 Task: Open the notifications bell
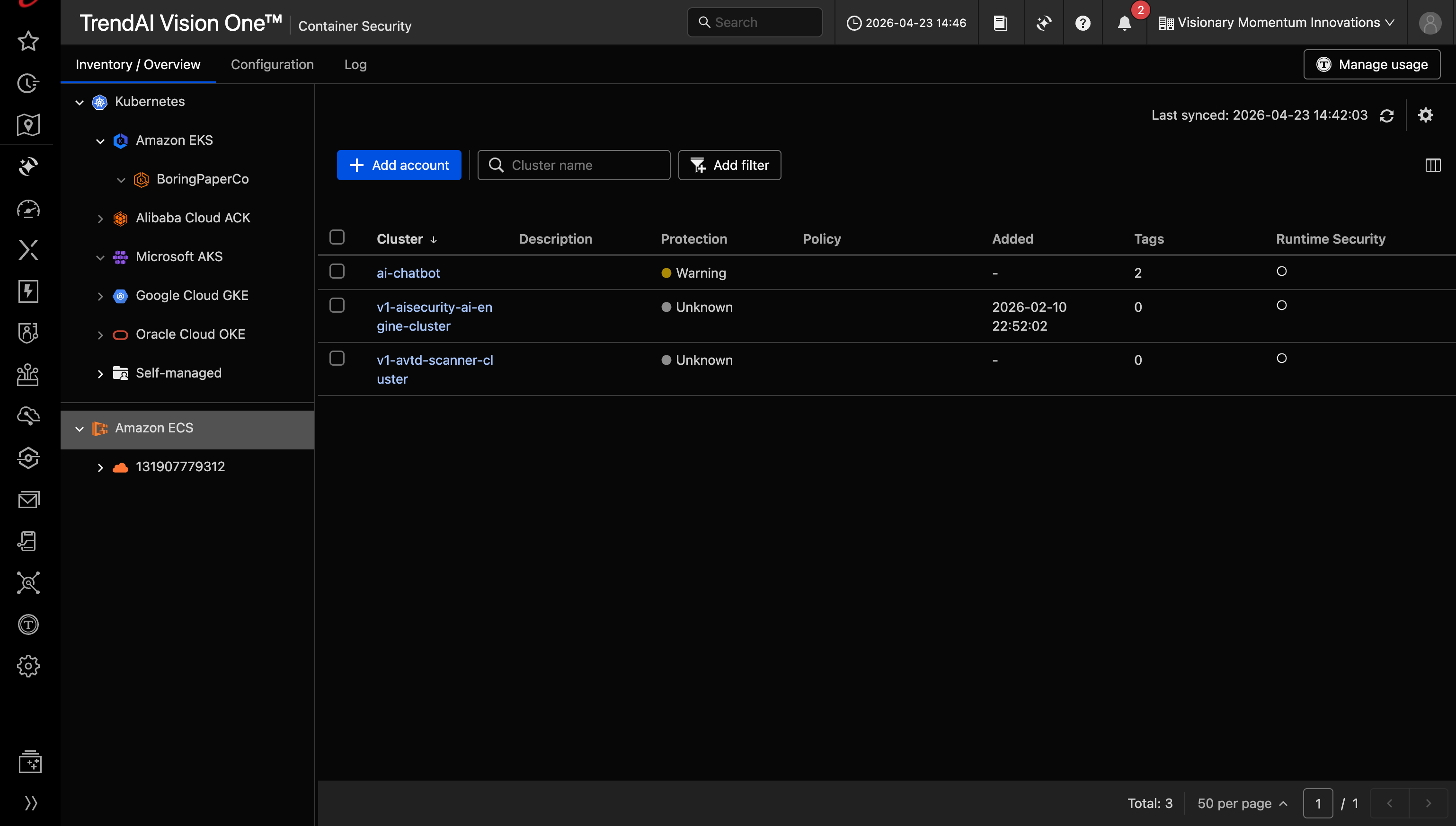tap(1124, 23)
